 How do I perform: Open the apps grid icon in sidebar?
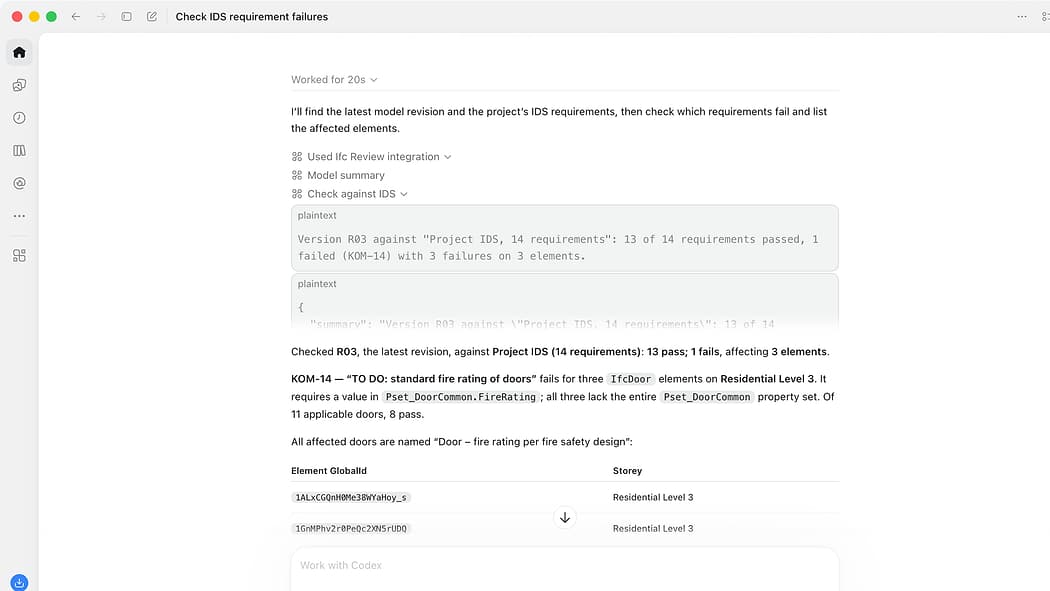[19, 256]
